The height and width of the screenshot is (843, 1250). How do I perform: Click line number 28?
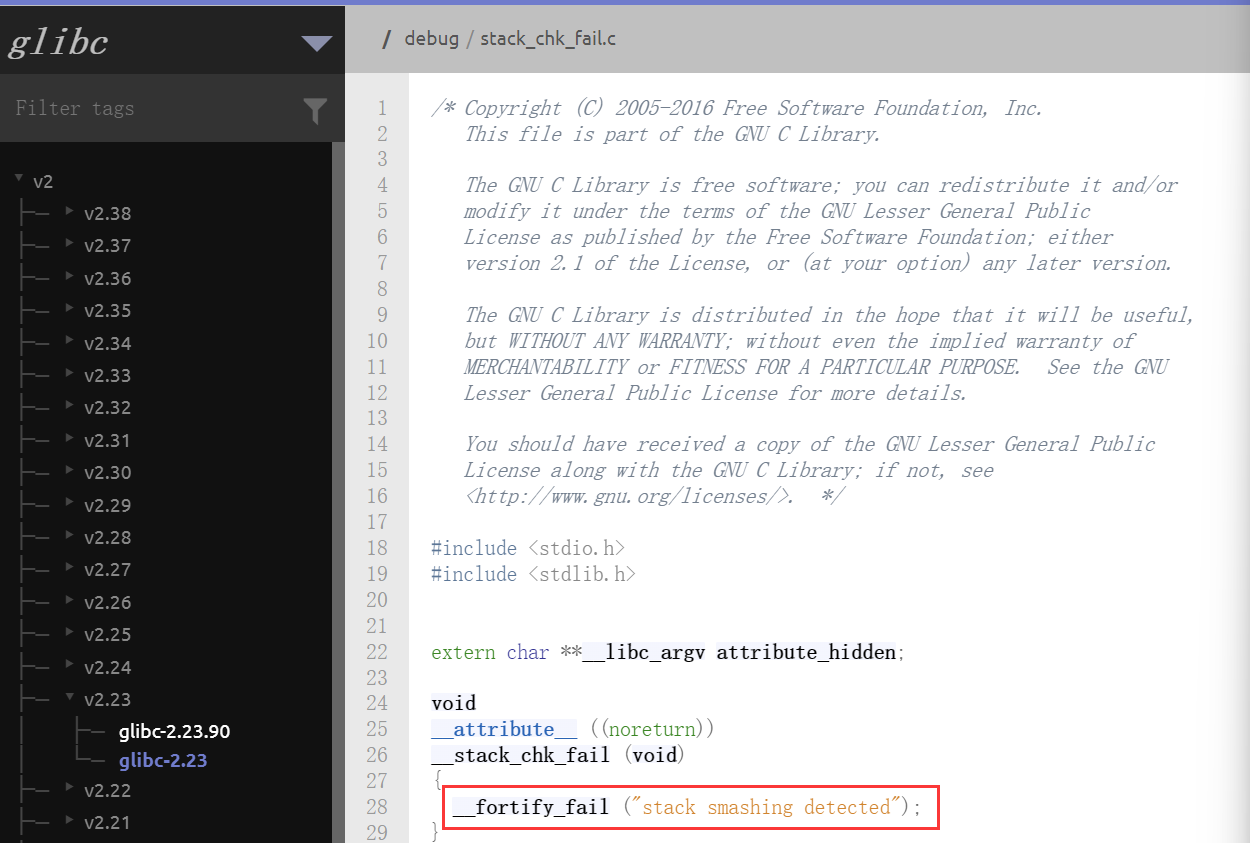pos(377,807)
